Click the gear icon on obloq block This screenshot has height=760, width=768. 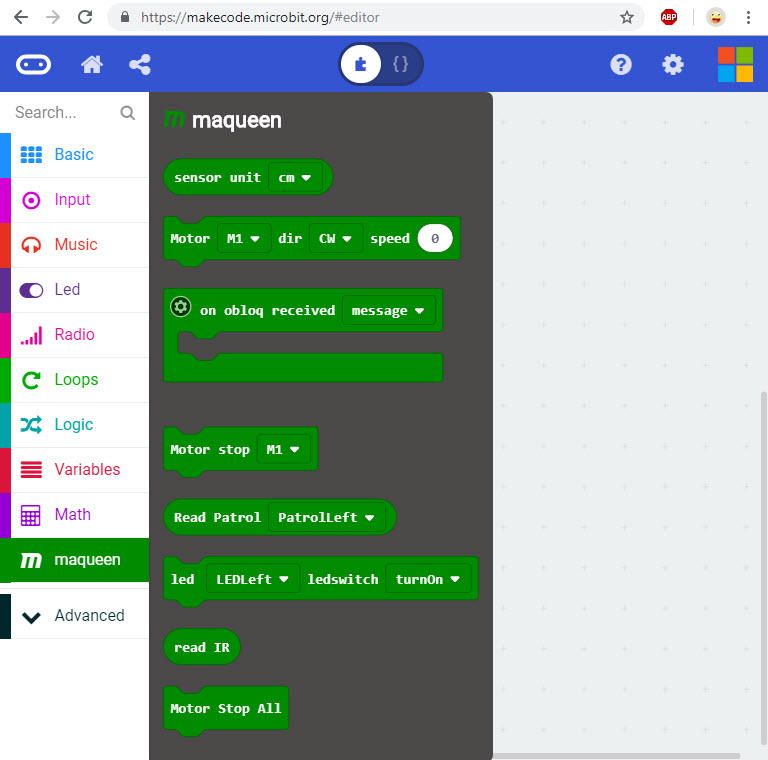point(181,308)
